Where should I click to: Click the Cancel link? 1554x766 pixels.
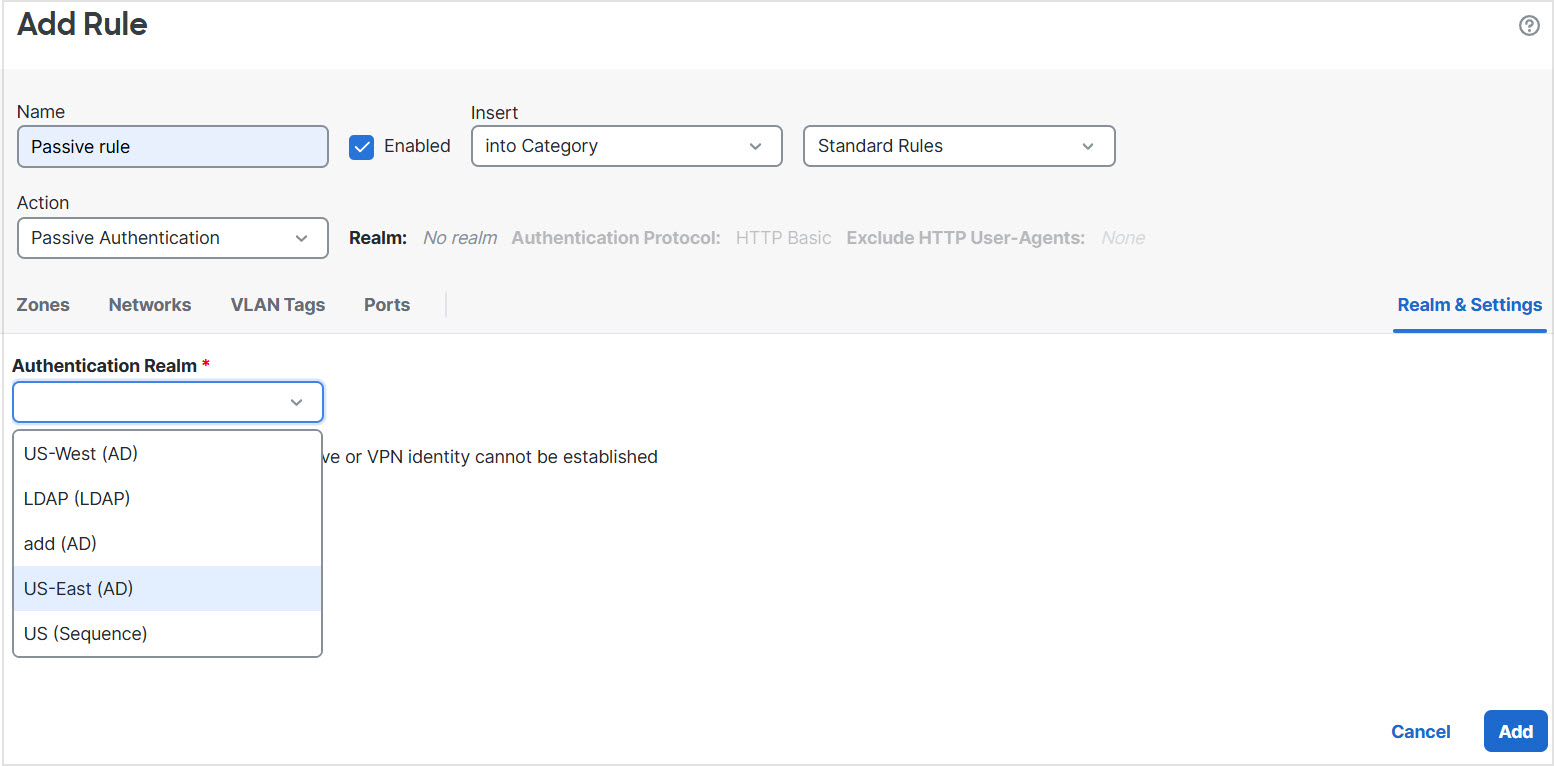(x=1420, y=732)
